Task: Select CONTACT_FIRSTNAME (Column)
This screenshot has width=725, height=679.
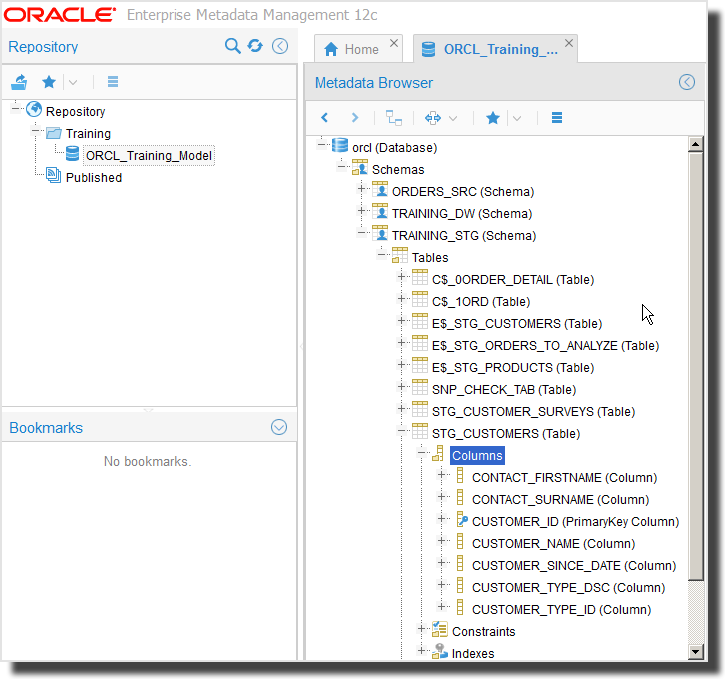Action: 564,478
